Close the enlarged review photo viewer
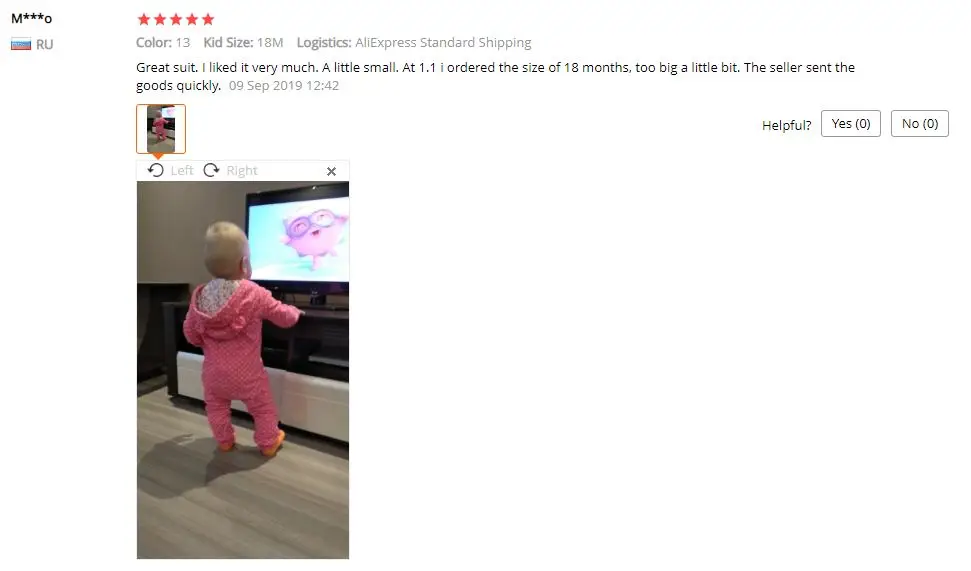 331,172
